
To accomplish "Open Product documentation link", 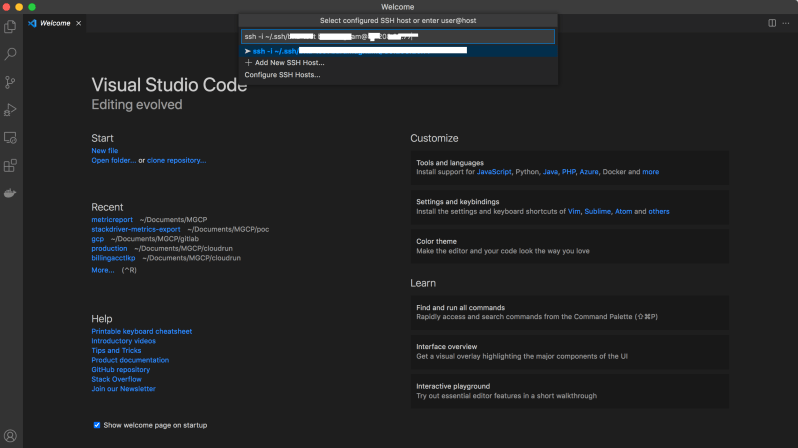I will [130, 360].
